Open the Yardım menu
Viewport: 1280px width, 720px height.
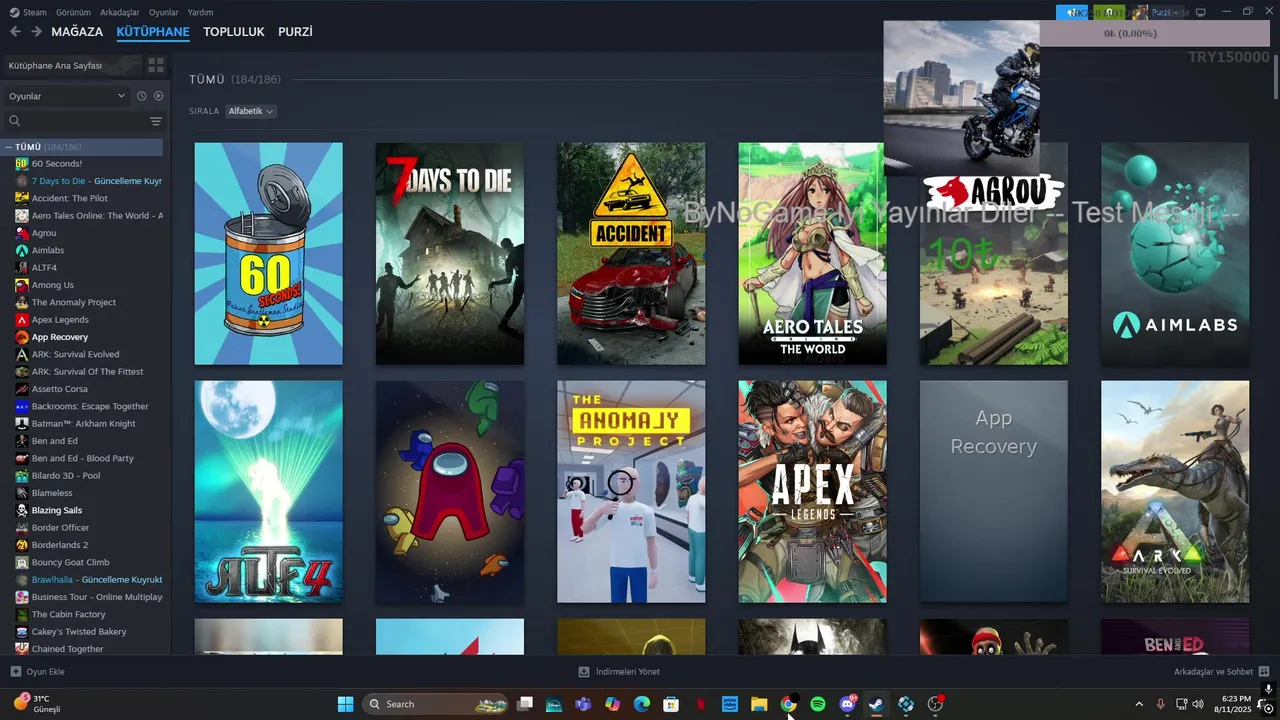click(x=200, y=12)
